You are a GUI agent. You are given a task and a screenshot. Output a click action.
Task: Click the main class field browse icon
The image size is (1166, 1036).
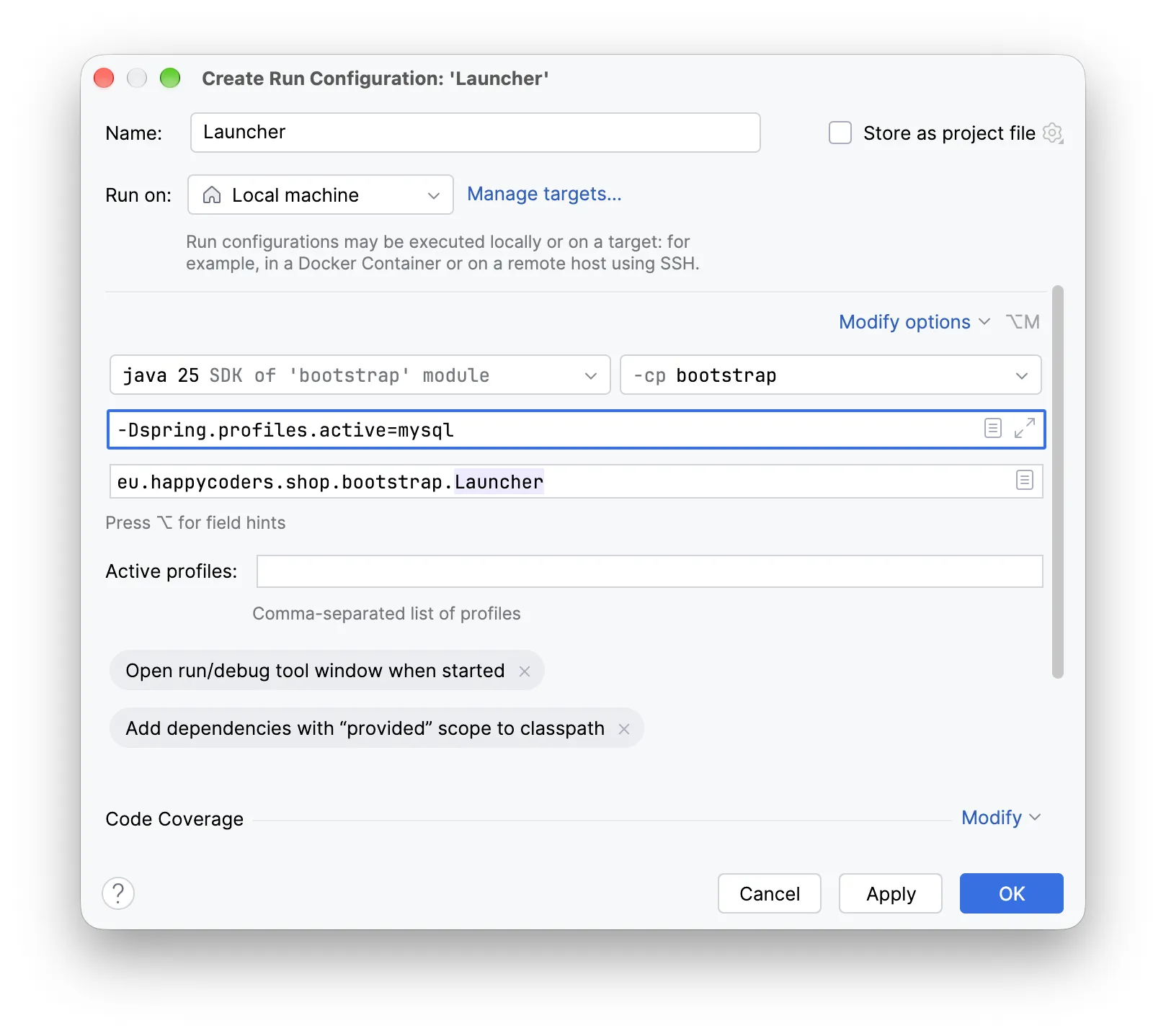(1024, 481)
